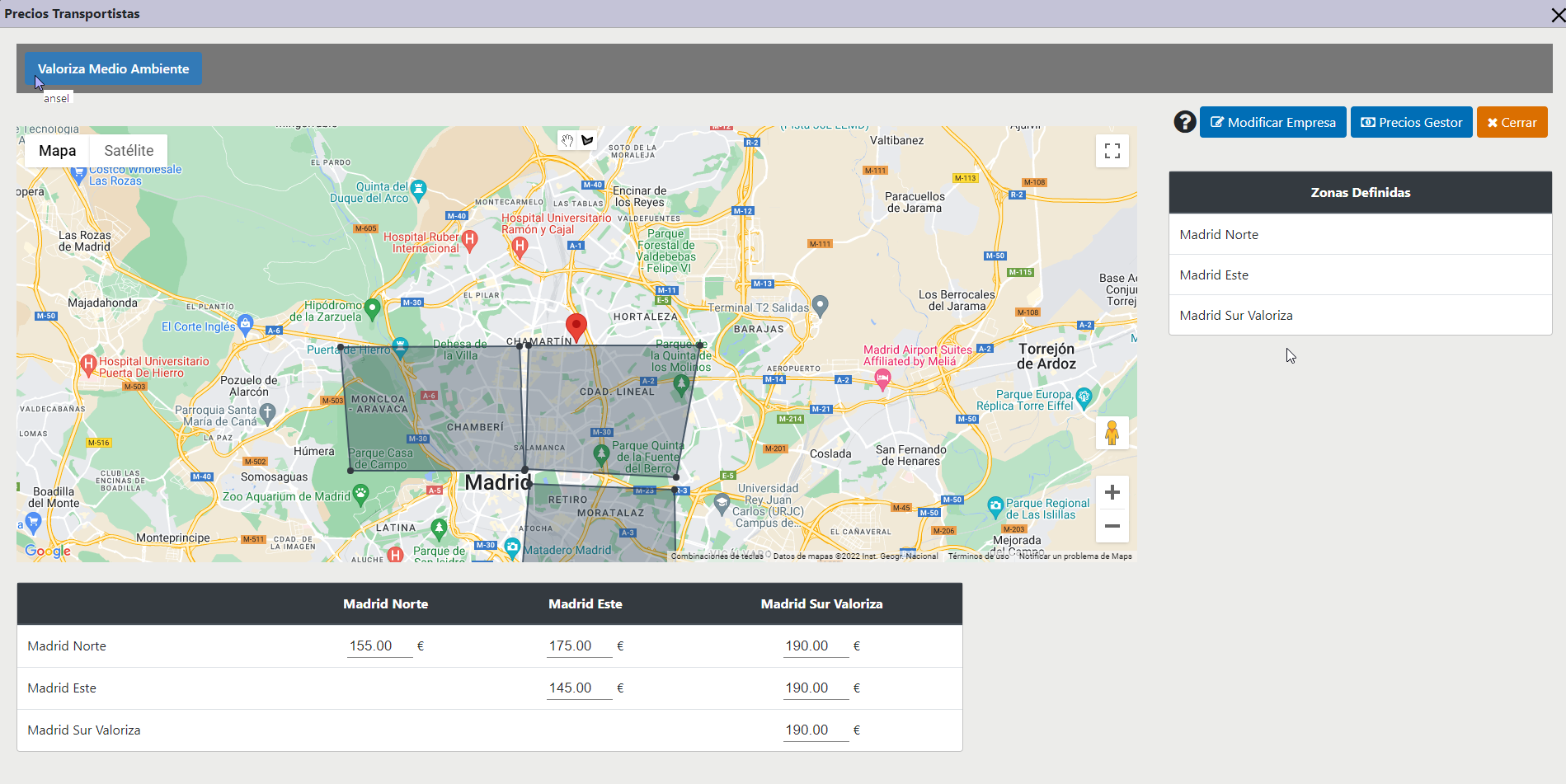Click the 145.00 Madrid Este price field

[579, 688]
